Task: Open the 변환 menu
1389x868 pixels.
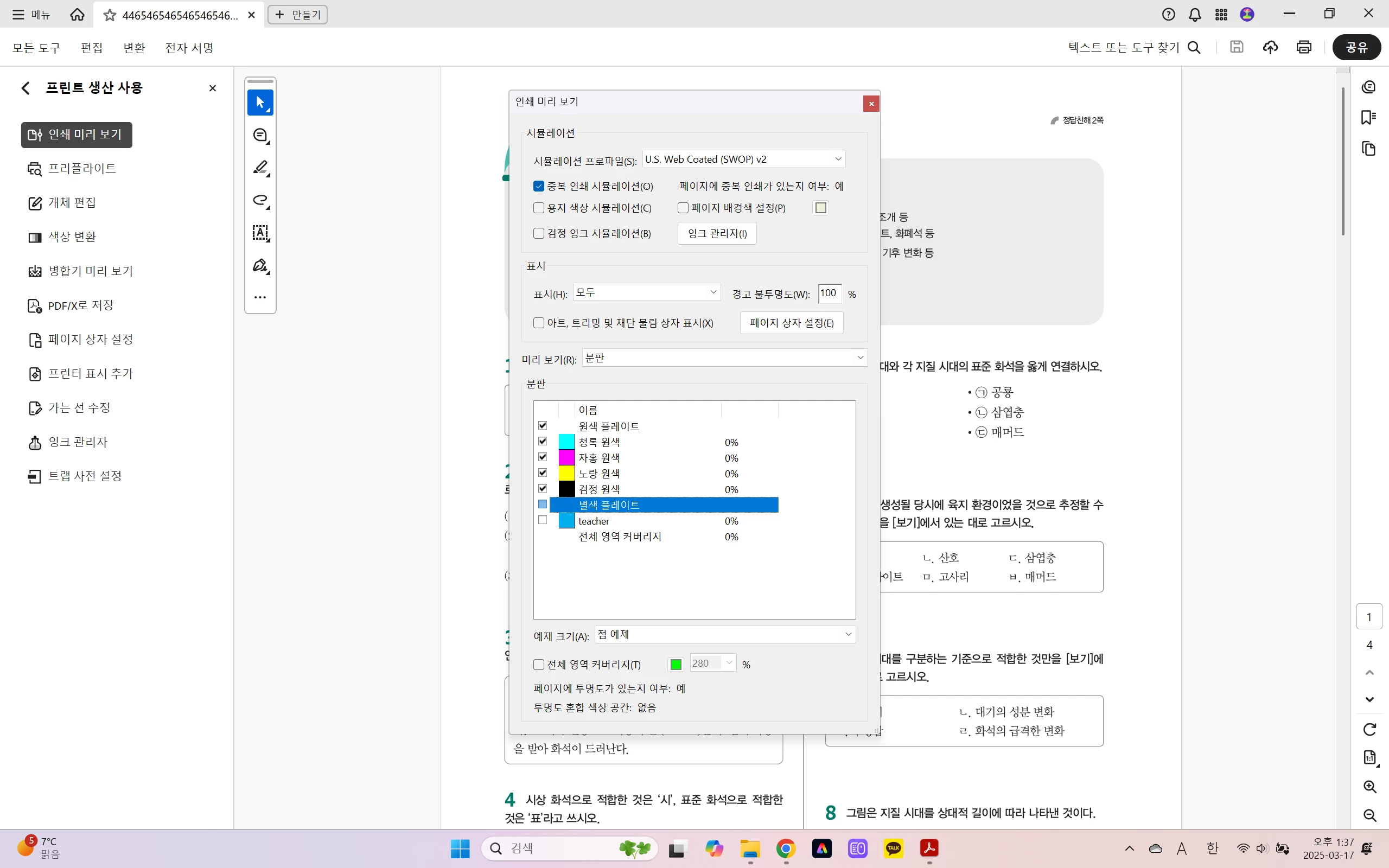Action: pos(133,48)
